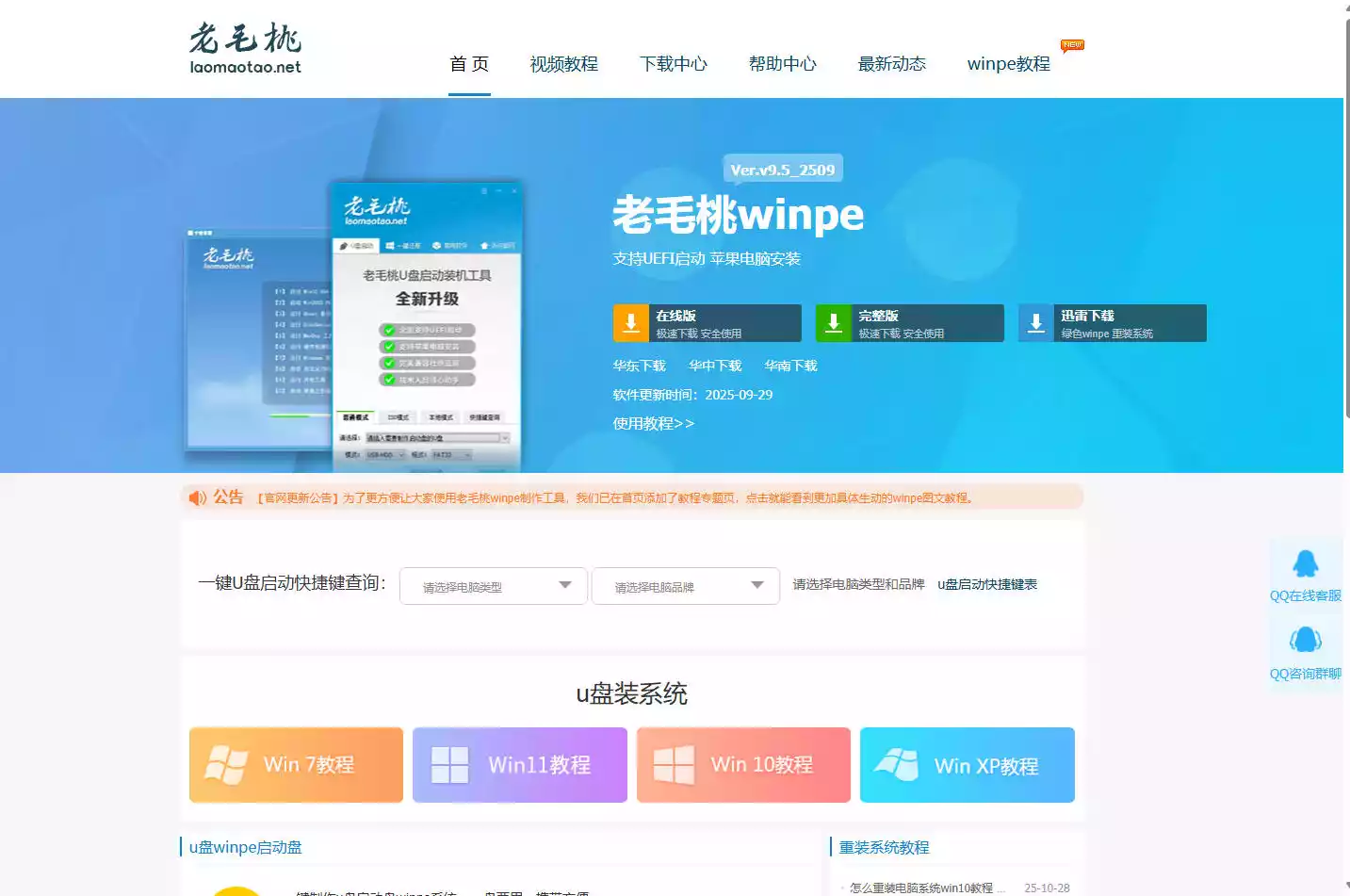This screenshot has width=1350, height=896.
Task: Click the Windows XP flag icon
Action: tap(897, 764)
